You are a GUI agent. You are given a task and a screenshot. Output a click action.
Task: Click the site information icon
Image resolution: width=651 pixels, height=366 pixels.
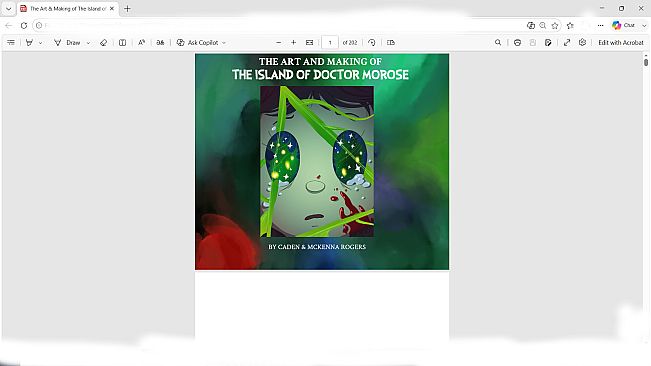tap(39, 25)
